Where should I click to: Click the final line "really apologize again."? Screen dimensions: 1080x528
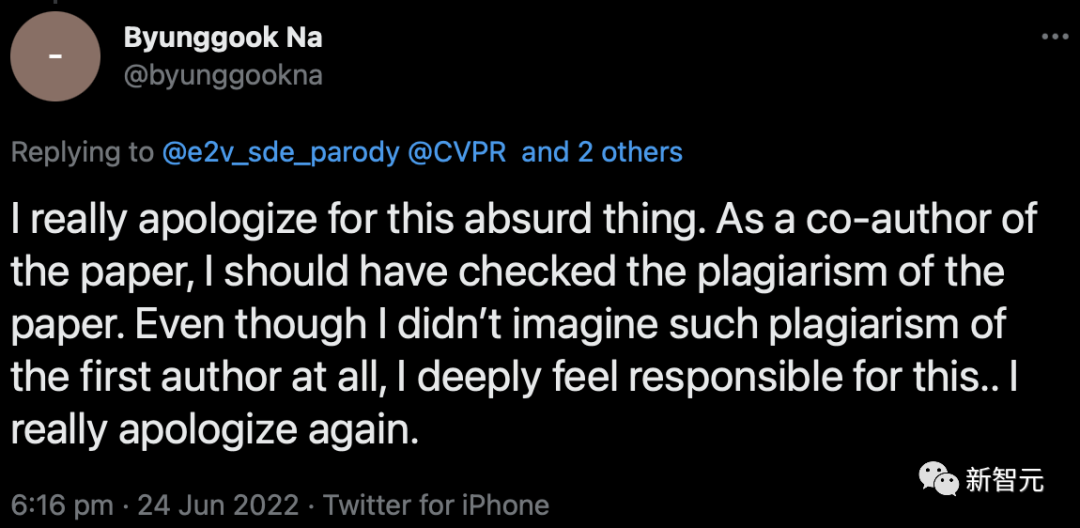click(x=212, y=429)
